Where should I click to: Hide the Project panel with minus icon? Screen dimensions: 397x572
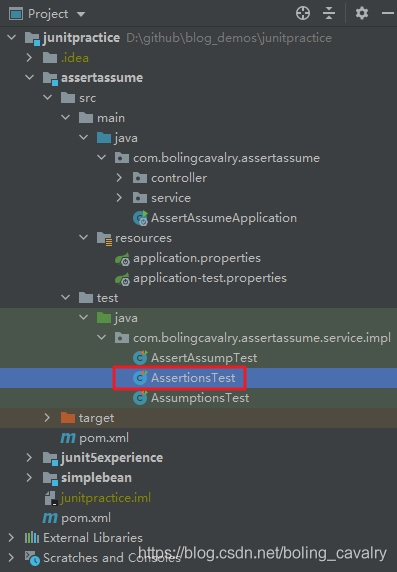click(388, 13)
